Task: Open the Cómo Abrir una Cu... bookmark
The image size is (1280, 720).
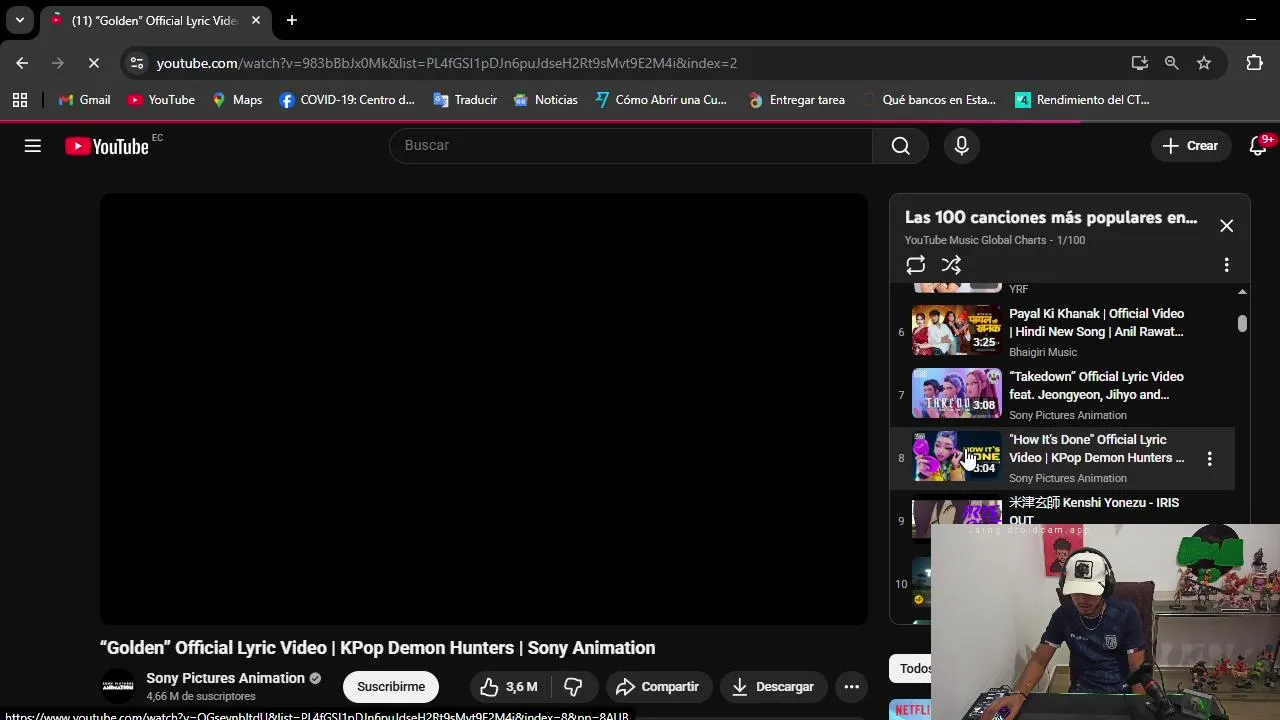Action: 661,100
